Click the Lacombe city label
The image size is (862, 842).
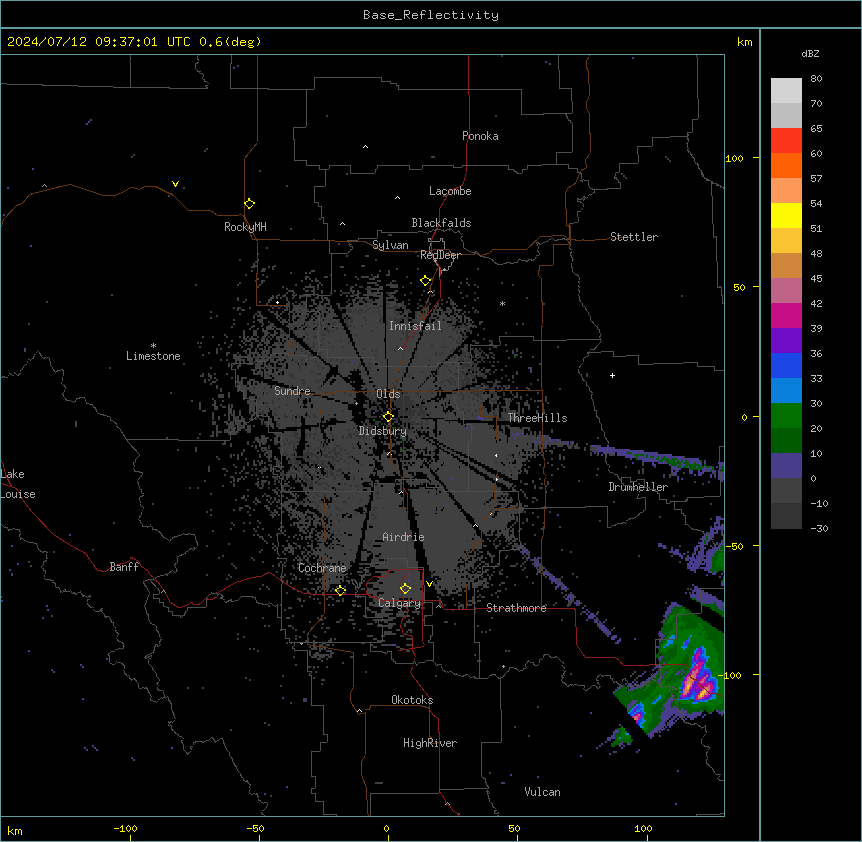pyautogui.click(x=450, y=191)
